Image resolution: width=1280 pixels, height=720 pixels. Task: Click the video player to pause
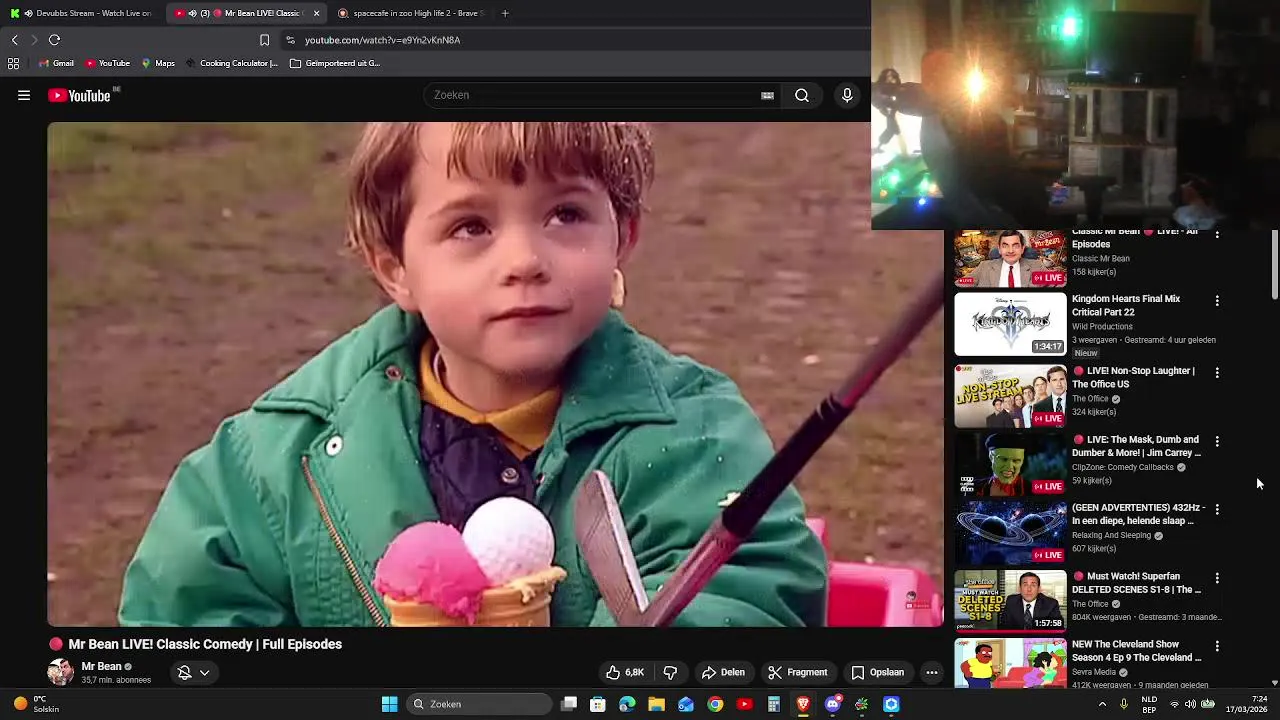[x=495, y=374]
